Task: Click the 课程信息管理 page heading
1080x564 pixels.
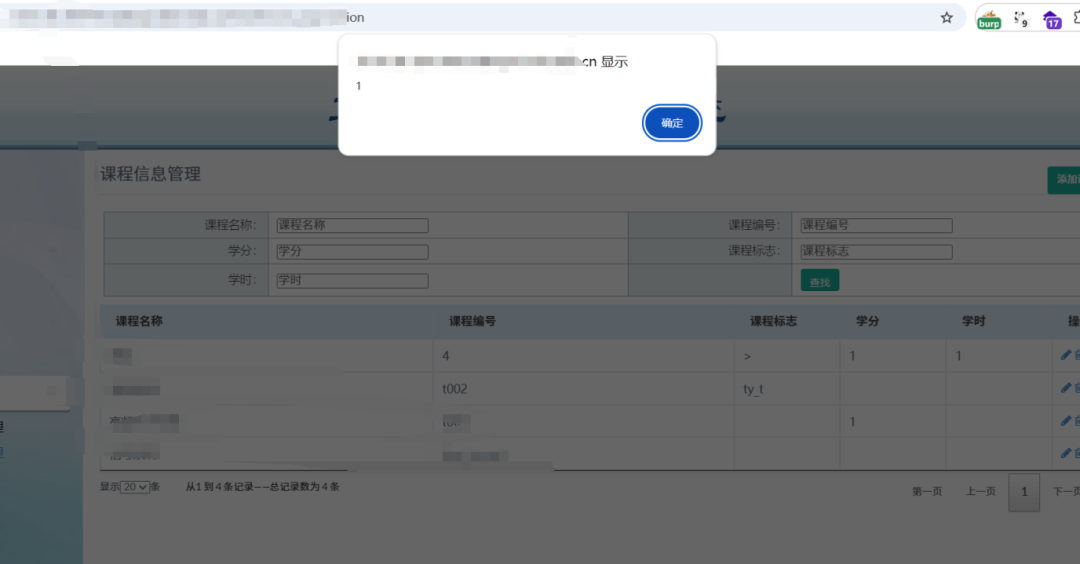Action: (150, 174)
